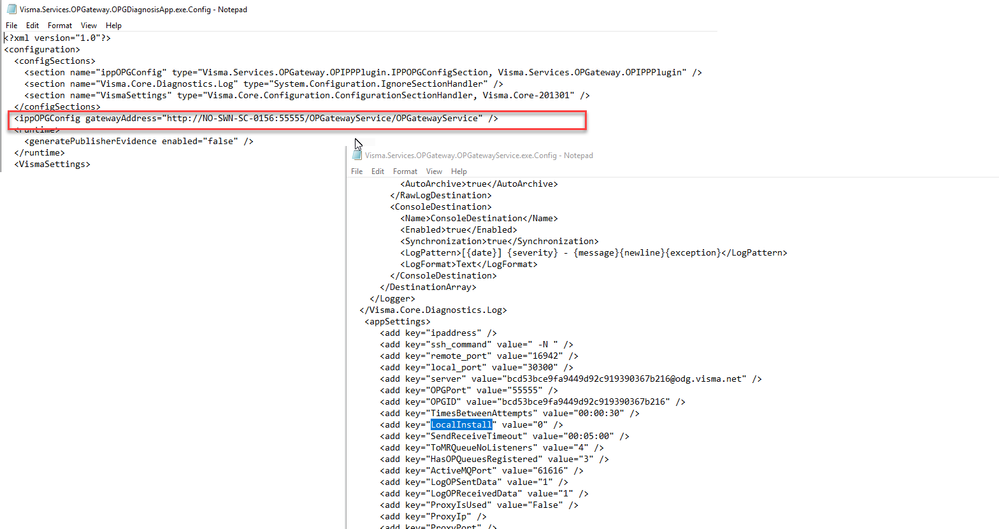Open File menu in OPGatewayService Notepad

[x=357, y=171]
